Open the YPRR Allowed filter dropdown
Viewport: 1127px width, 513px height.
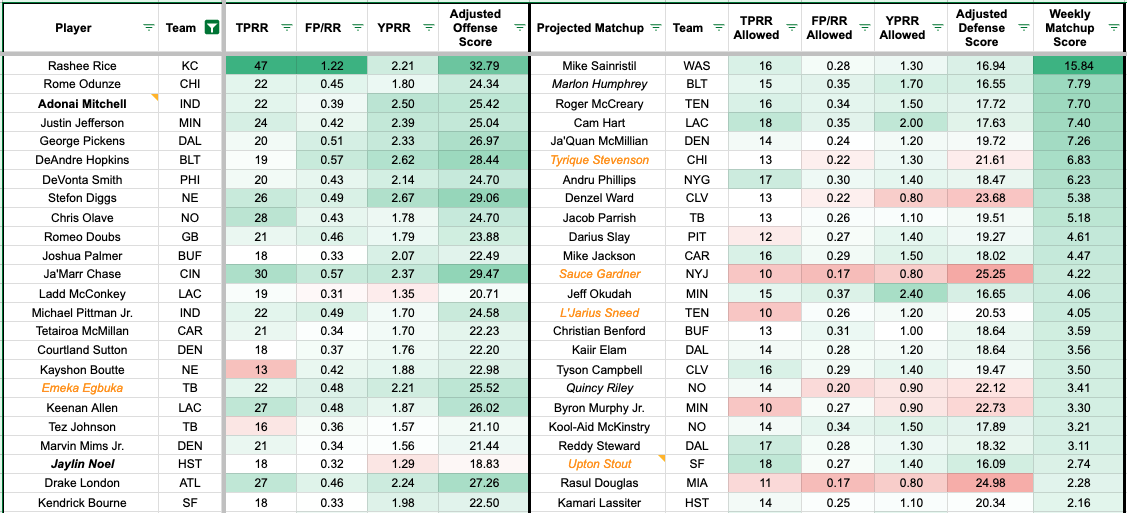pyautogui.click(x=936, y=28)
